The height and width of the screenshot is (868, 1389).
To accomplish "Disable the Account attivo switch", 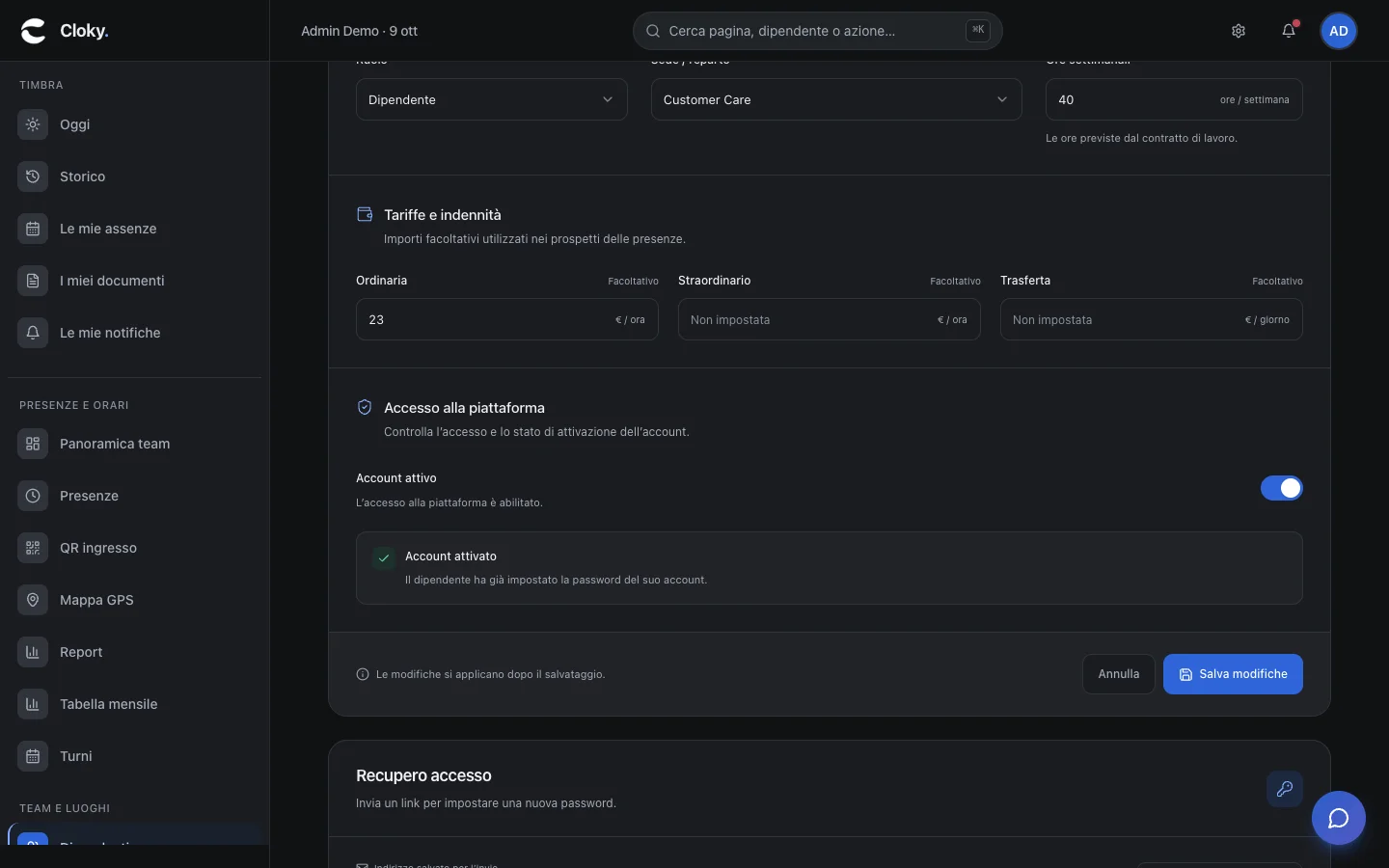I will (1282, 488).
